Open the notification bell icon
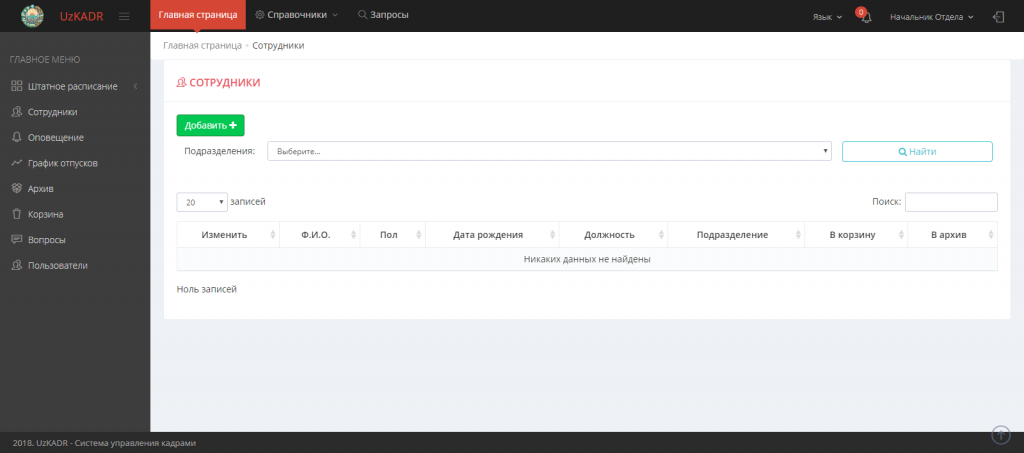The height and width of the screenshot is (453, 1024). point(866,17)
